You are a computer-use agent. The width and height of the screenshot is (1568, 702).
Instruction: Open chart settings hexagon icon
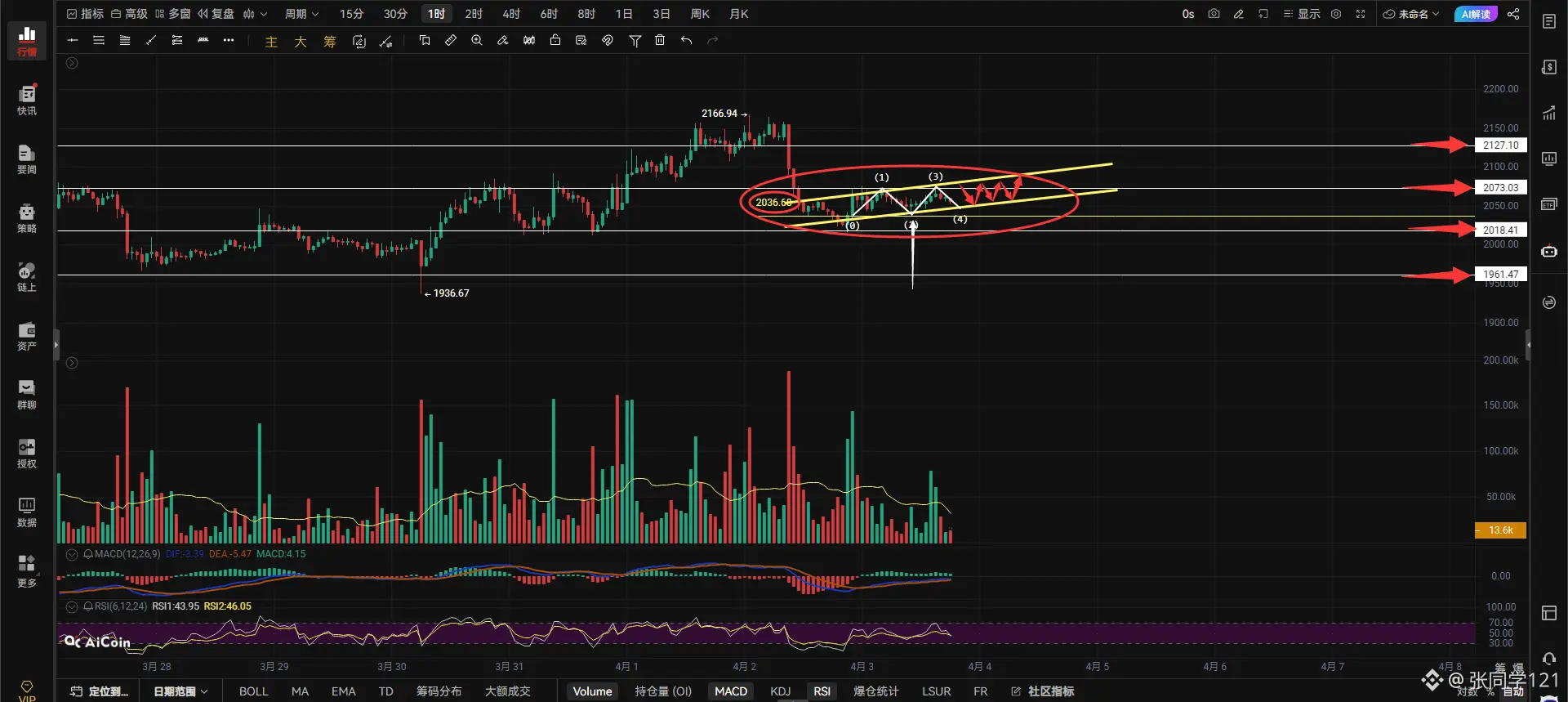click(1336, 14)
